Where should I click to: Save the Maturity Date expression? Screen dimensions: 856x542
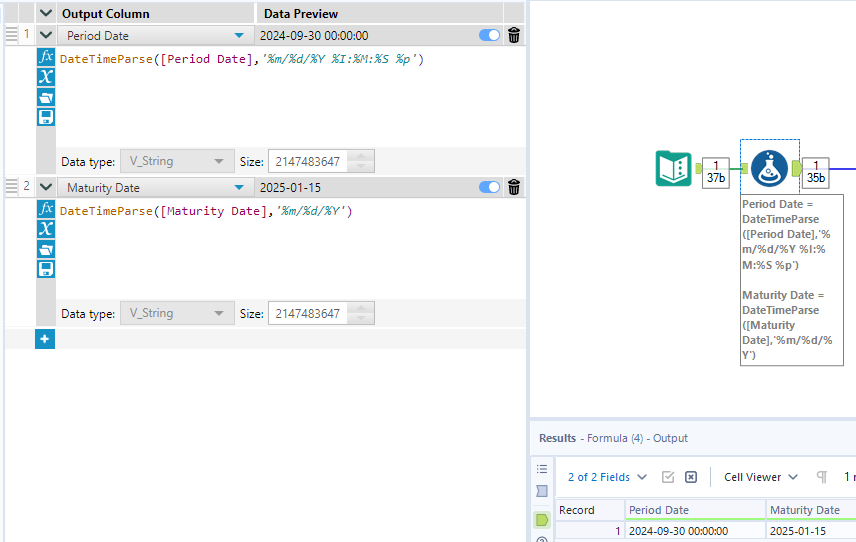[46, 269]
